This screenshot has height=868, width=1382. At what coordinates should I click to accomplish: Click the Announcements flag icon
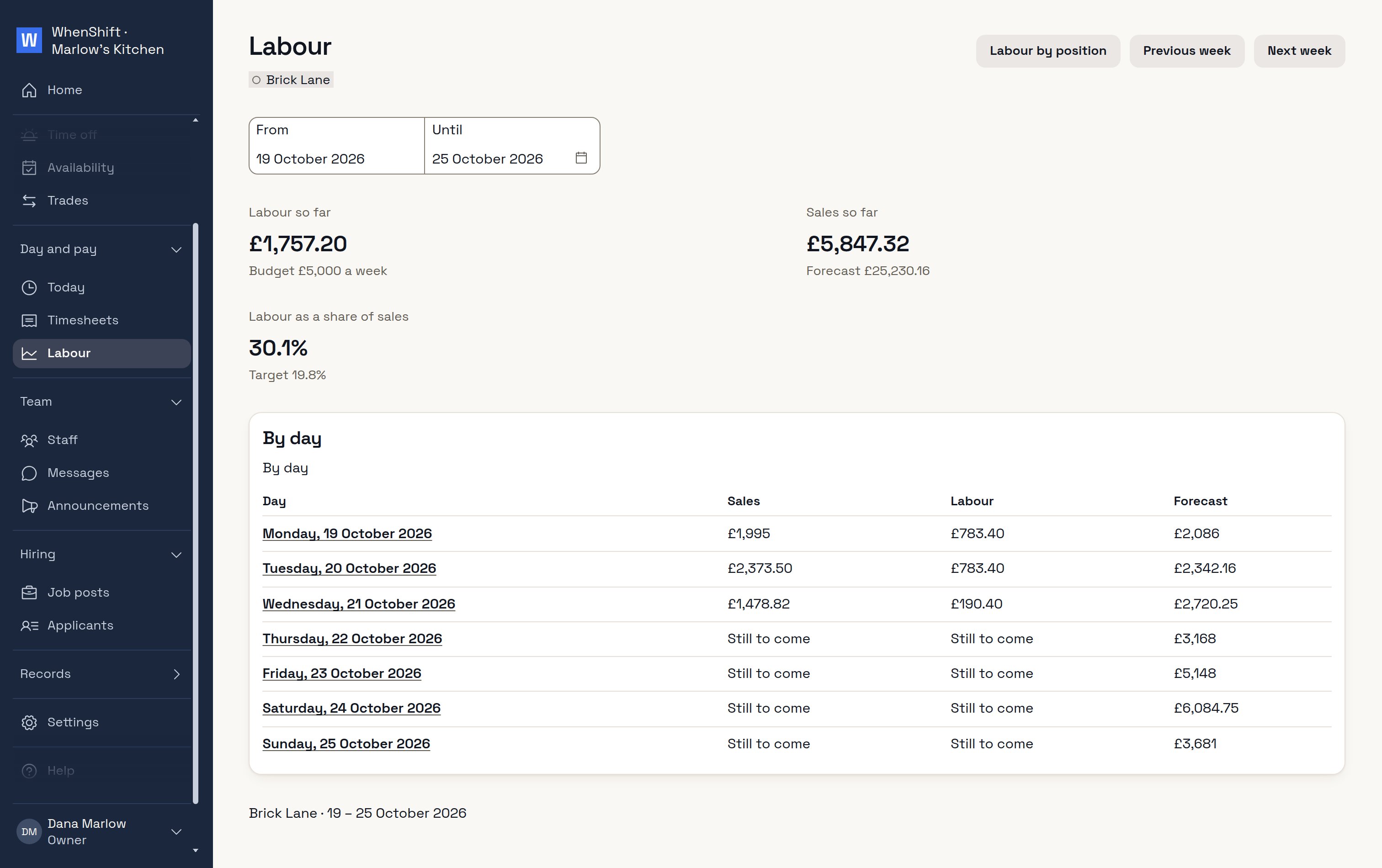coord(29,505)
